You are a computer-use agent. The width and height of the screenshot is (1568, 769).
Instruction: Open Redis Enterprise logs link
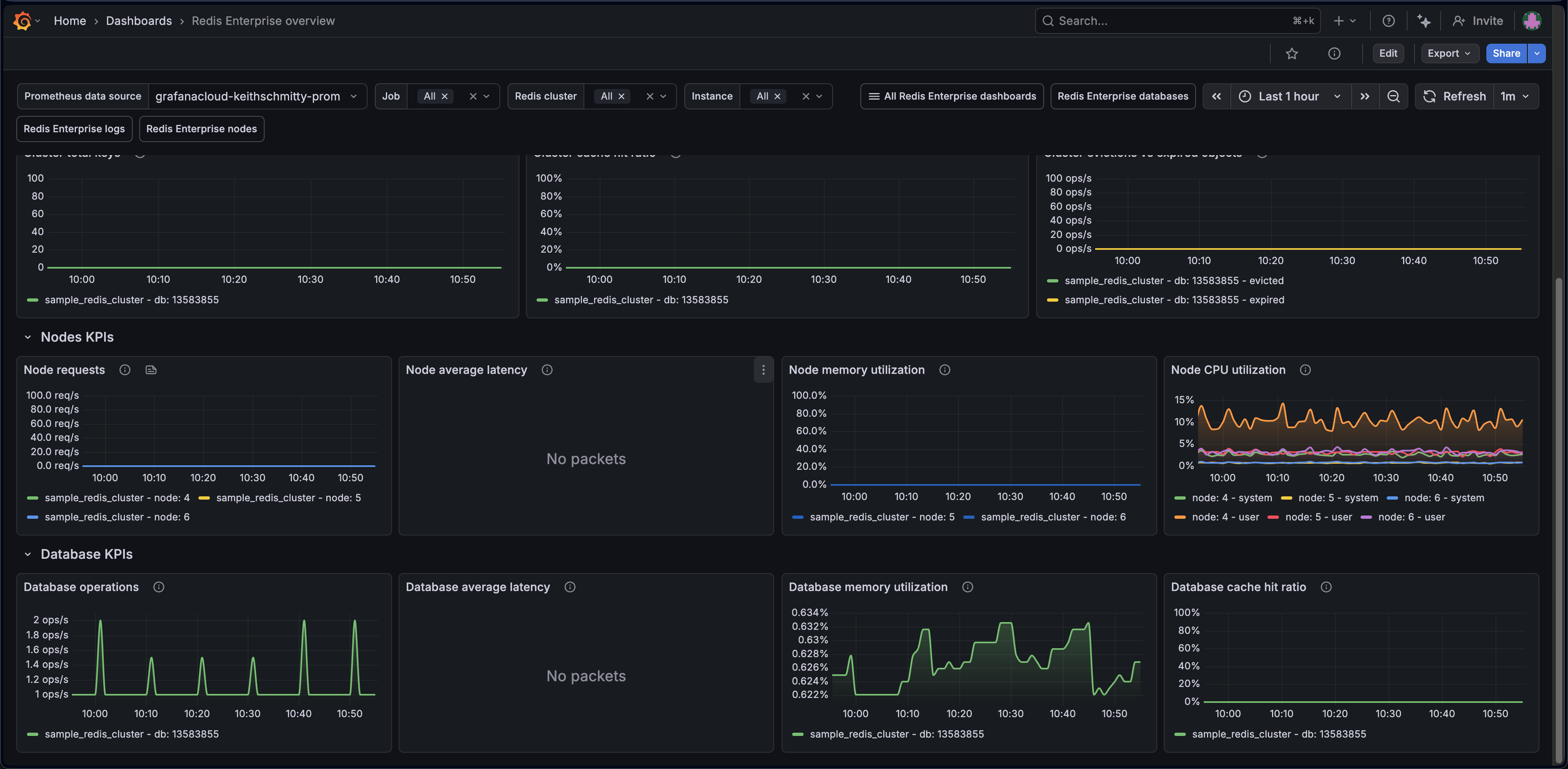(x=74, y=129)
